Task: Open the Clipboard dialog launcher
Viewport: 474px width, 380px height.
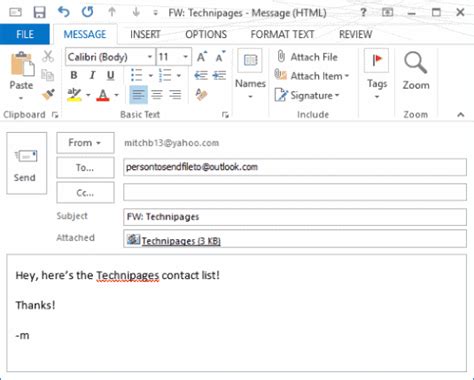Action: (x=55, y=115)
